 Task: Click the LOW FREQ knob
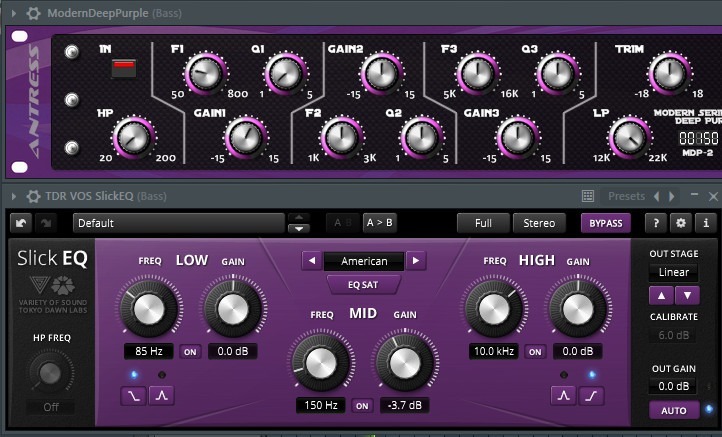click(149, 309)
